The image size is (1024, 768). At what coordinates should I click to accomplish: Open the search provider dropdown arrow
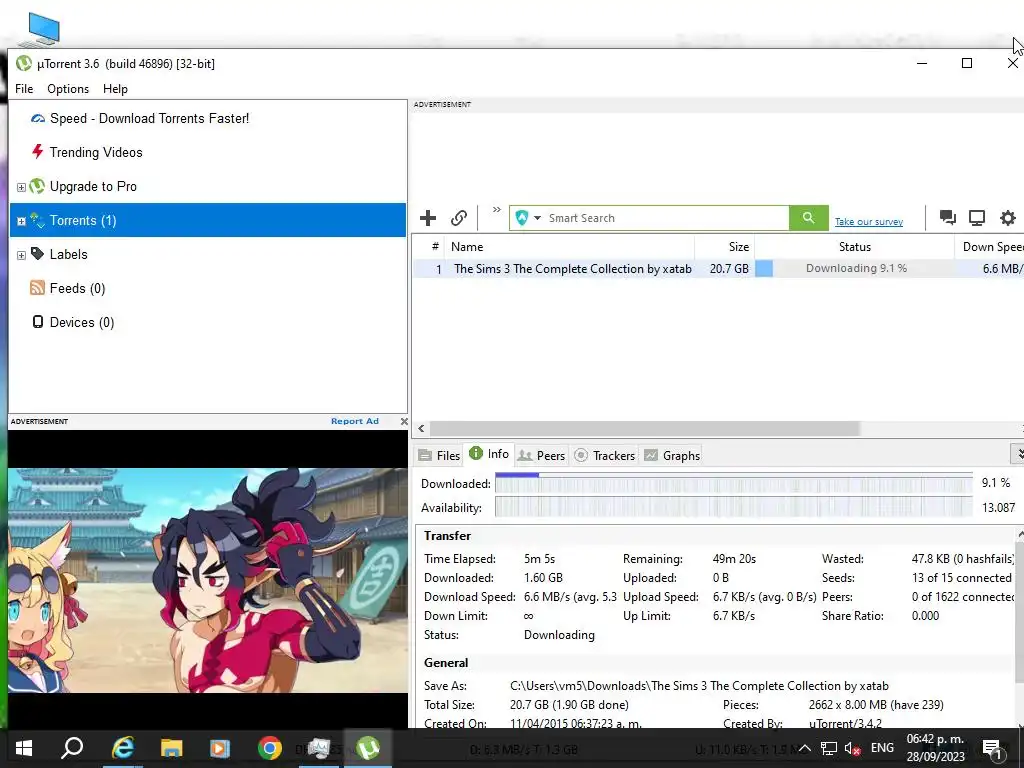coord(537,218)
